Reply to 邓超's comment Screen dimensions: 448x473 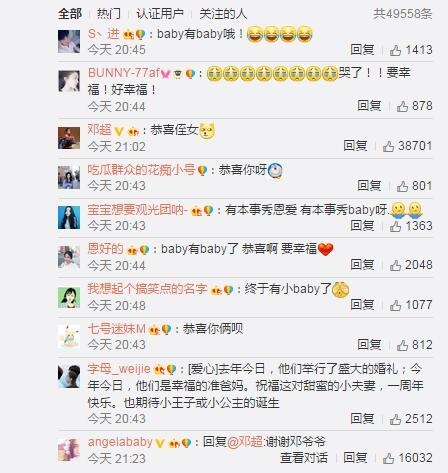pyautogui.click(x=355, y=146)
